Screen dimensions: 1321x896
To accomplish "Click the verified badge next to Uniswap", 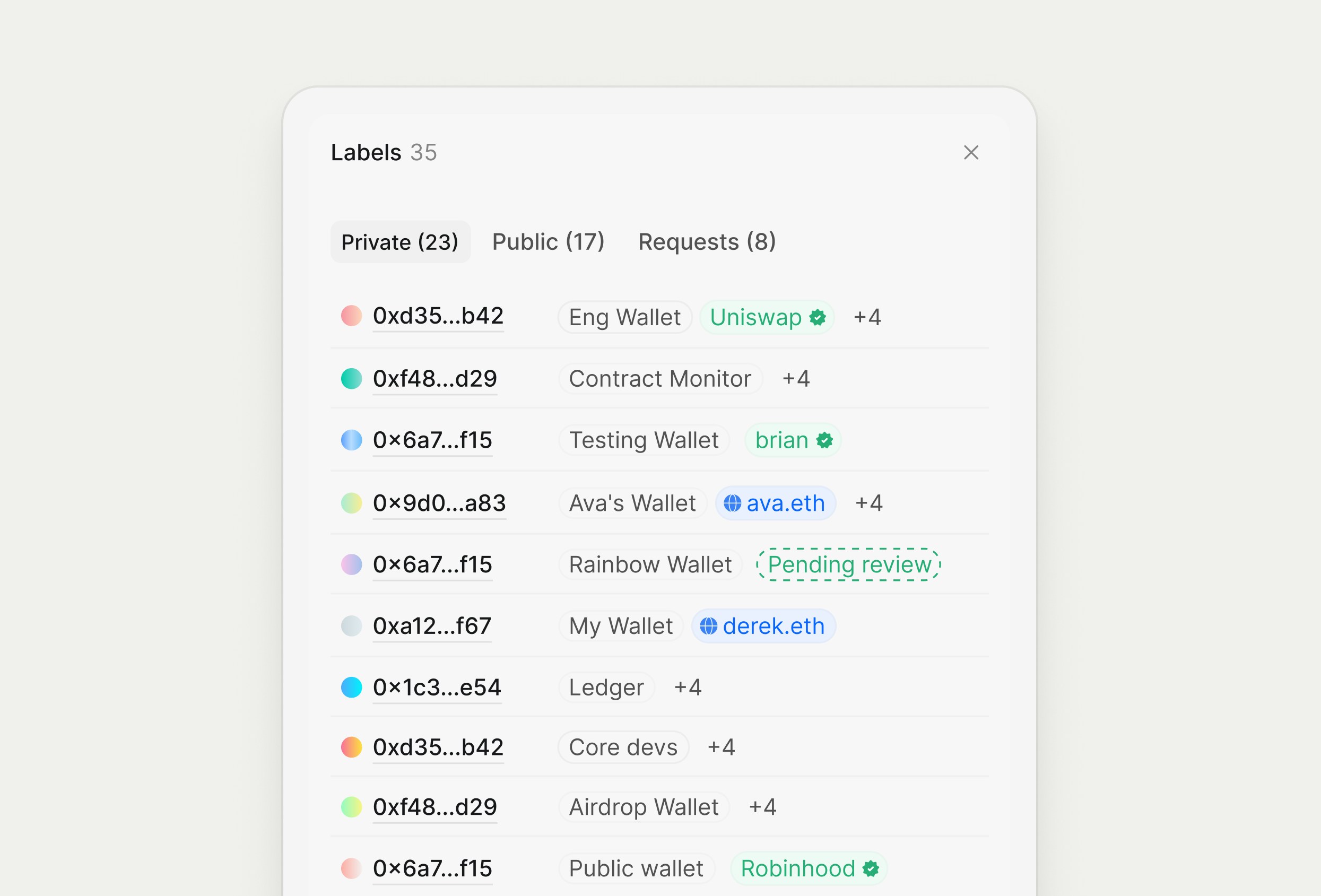I will [x=817, y=318].
